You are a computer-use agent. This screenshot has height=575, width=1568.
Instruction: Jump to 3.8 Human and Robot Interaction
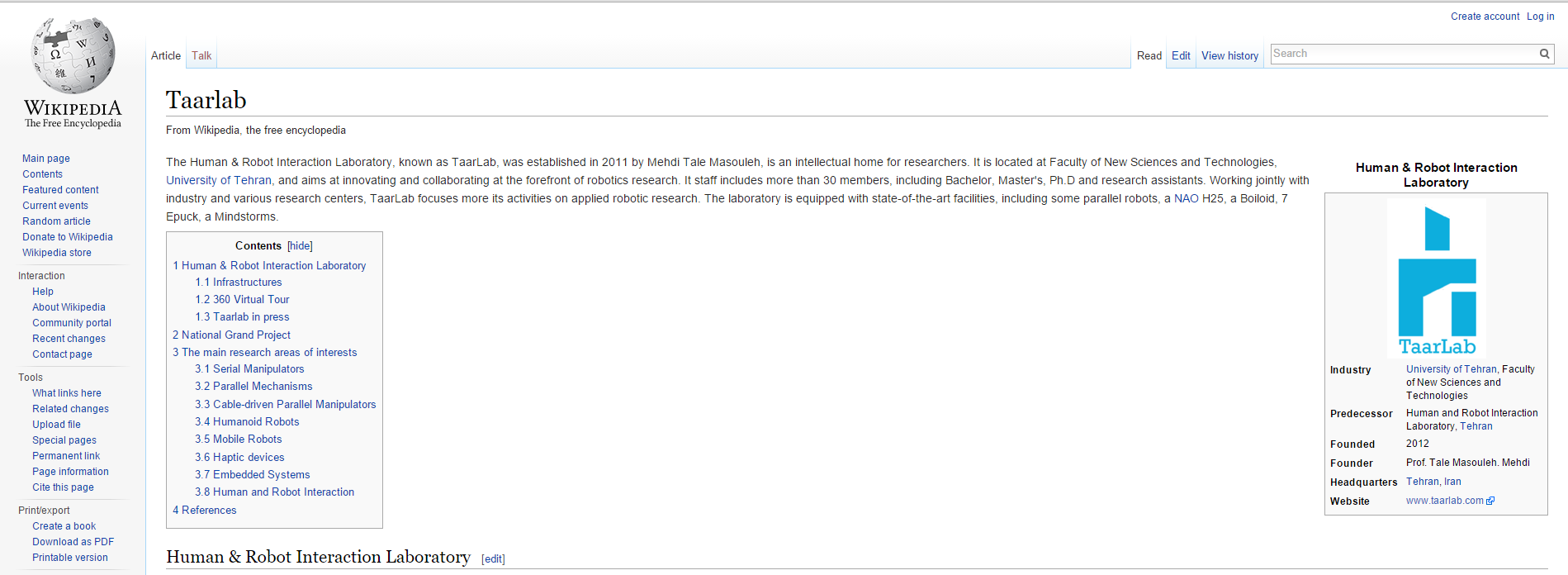coord(274,492)
